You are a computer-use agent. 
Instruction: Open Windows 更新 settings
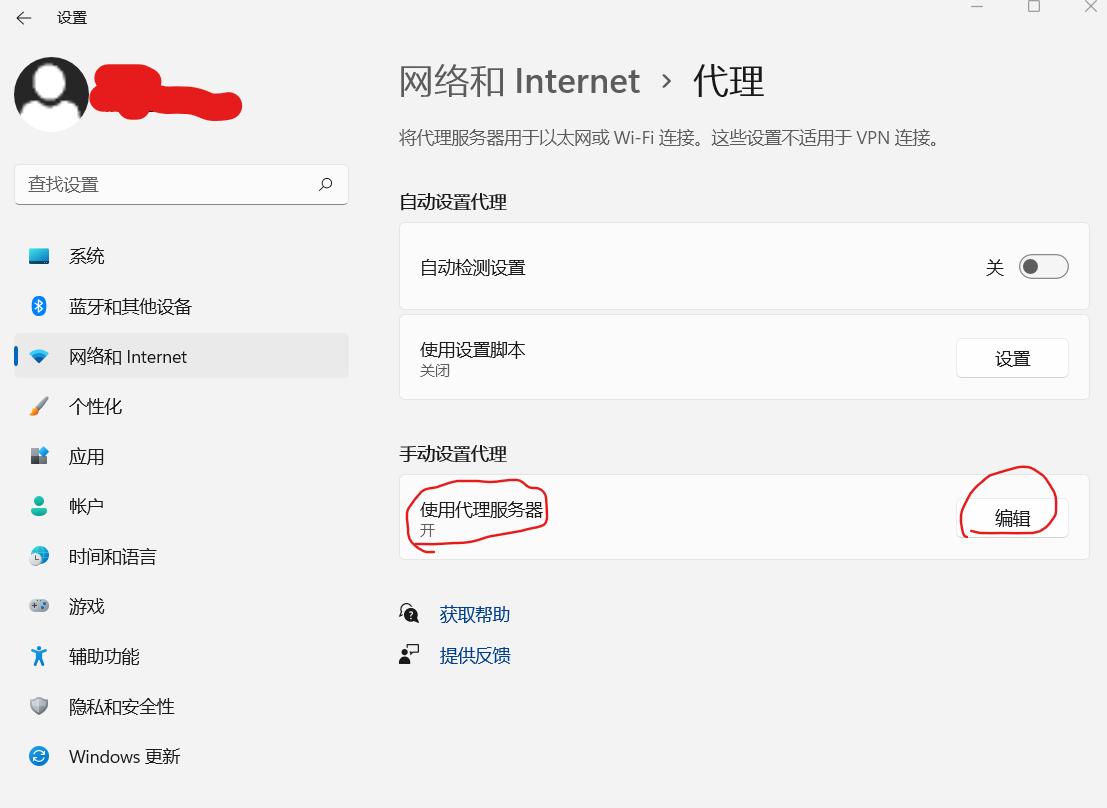(x=124, y=757)
